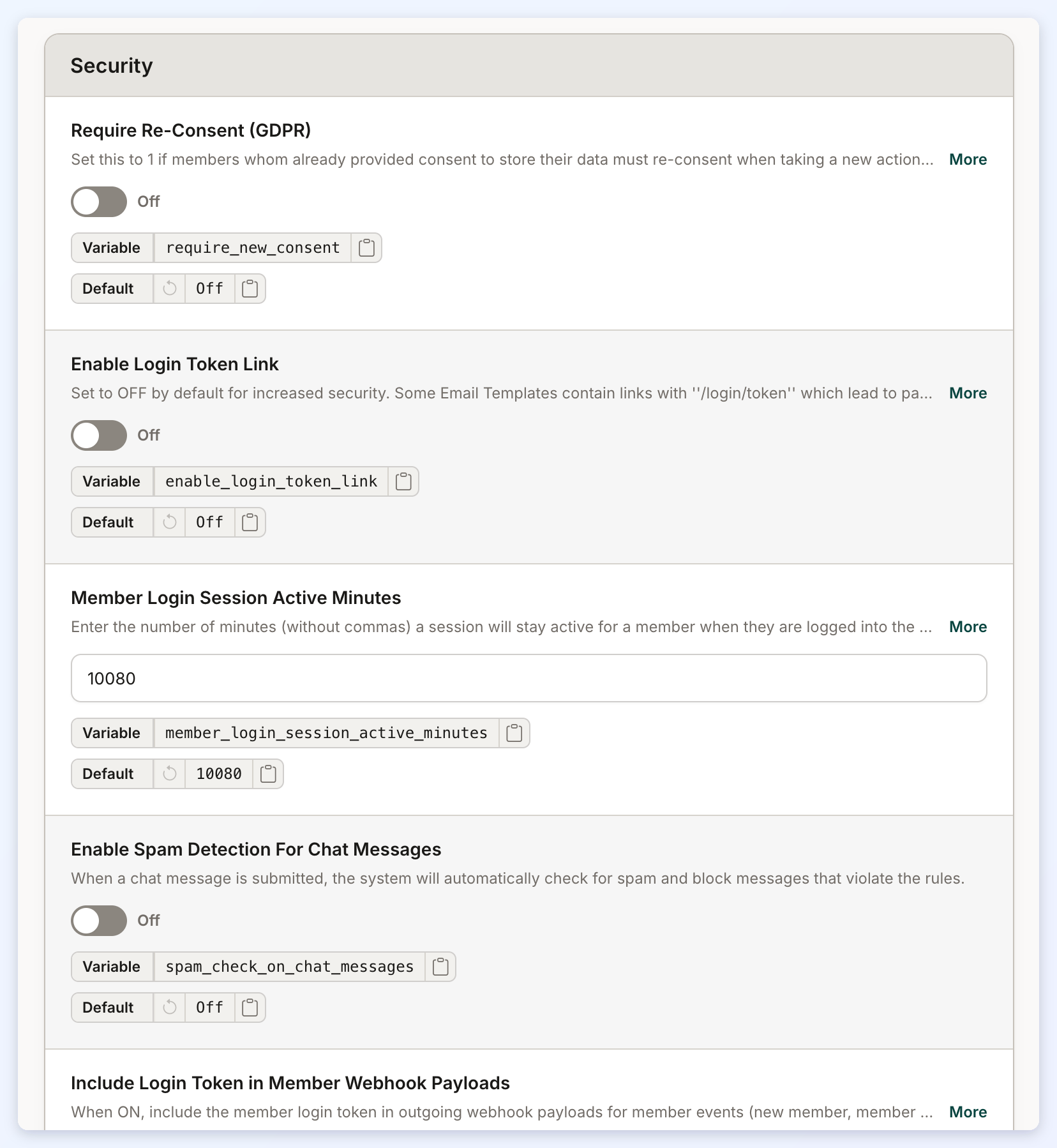The width and height of the screenshot is (1057, 1148).
Task: Toggle Require Re-Consent (GDPR) switch
Action: (x=99, y=202)
